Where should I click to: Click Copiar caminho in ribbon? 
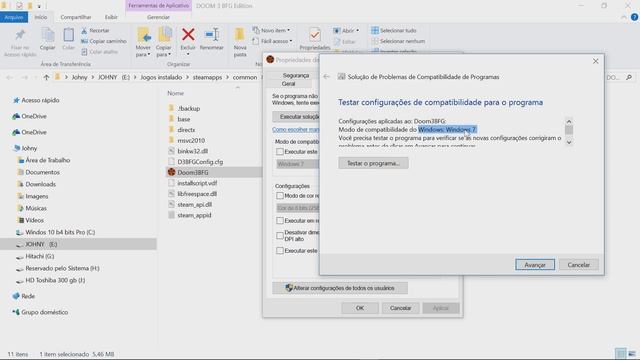(104, 41)
